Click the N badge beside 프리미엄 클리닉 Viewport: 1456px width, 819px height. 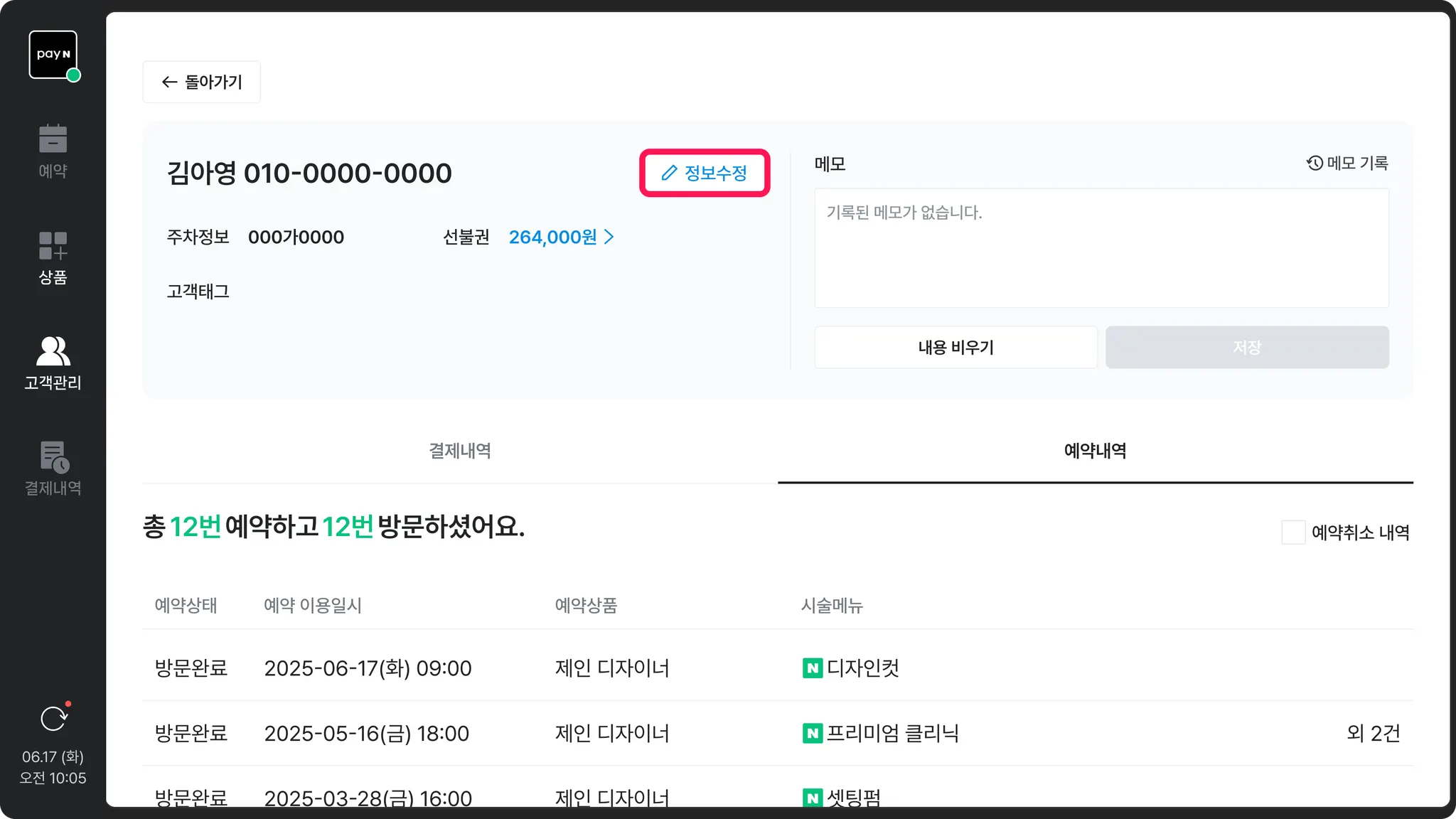812,733
